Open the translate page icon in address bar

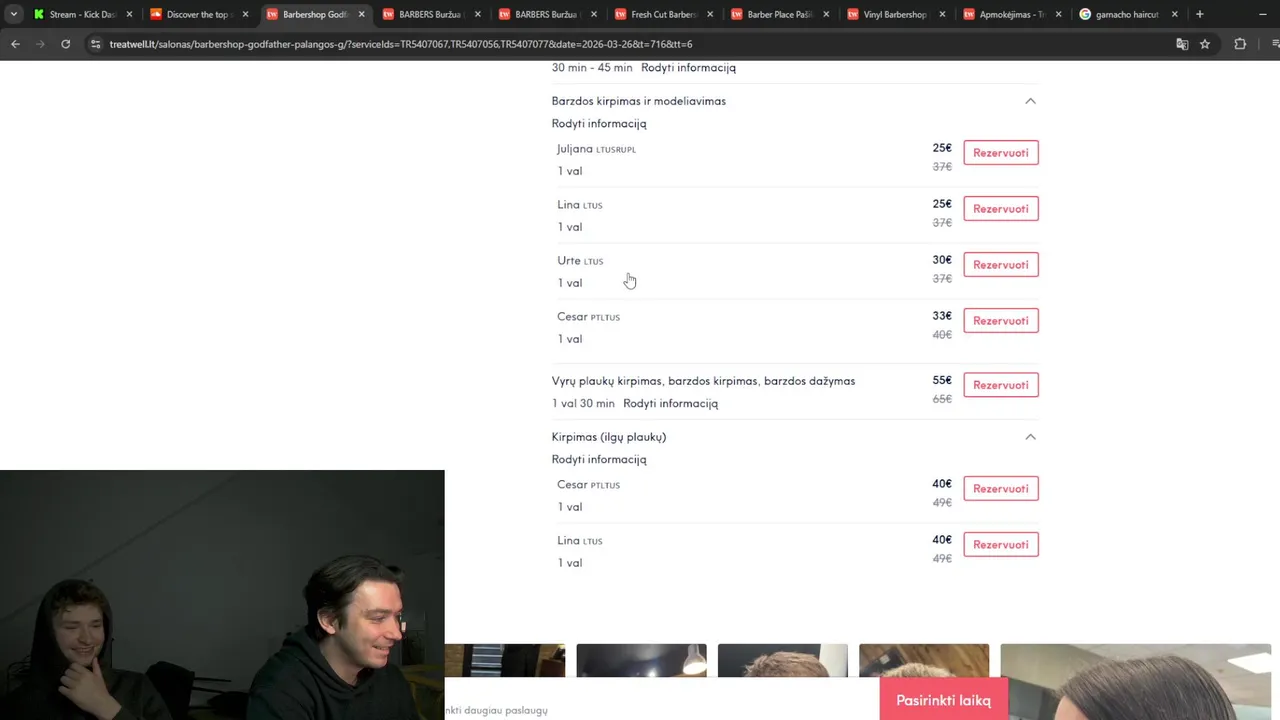[1182, 44]
